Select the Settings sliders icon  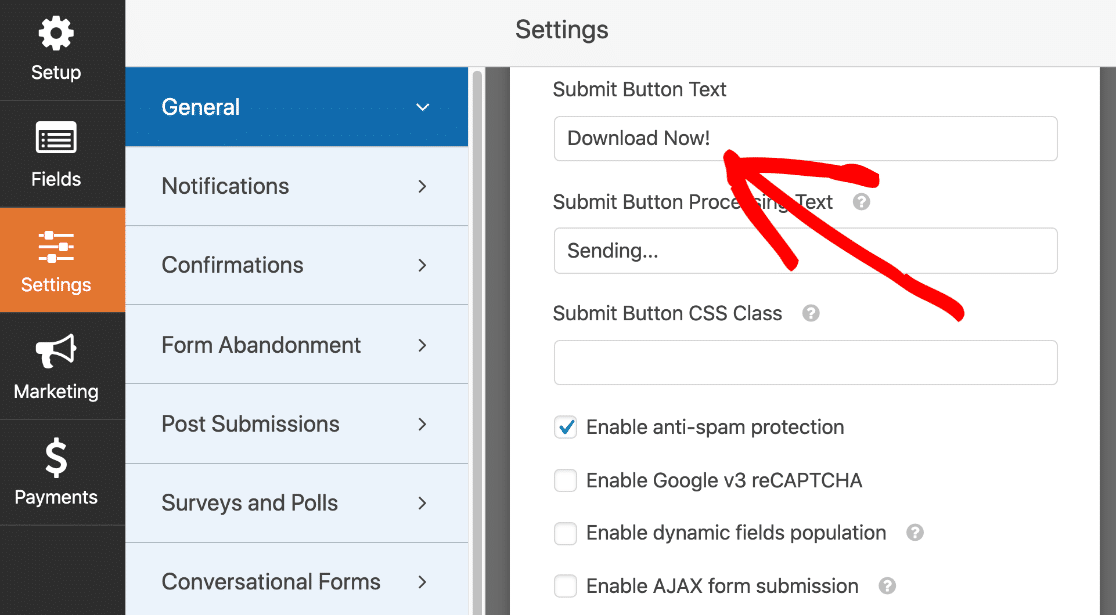tap(56, 247)
